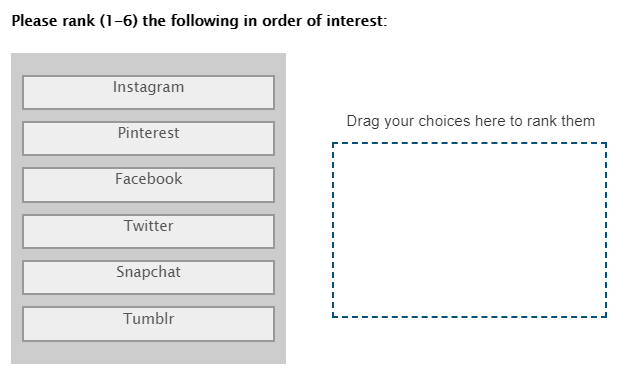Screen dimensions: 633x376
Task: Click the gray panel area below Tumblr
Action: pos(148,353)
